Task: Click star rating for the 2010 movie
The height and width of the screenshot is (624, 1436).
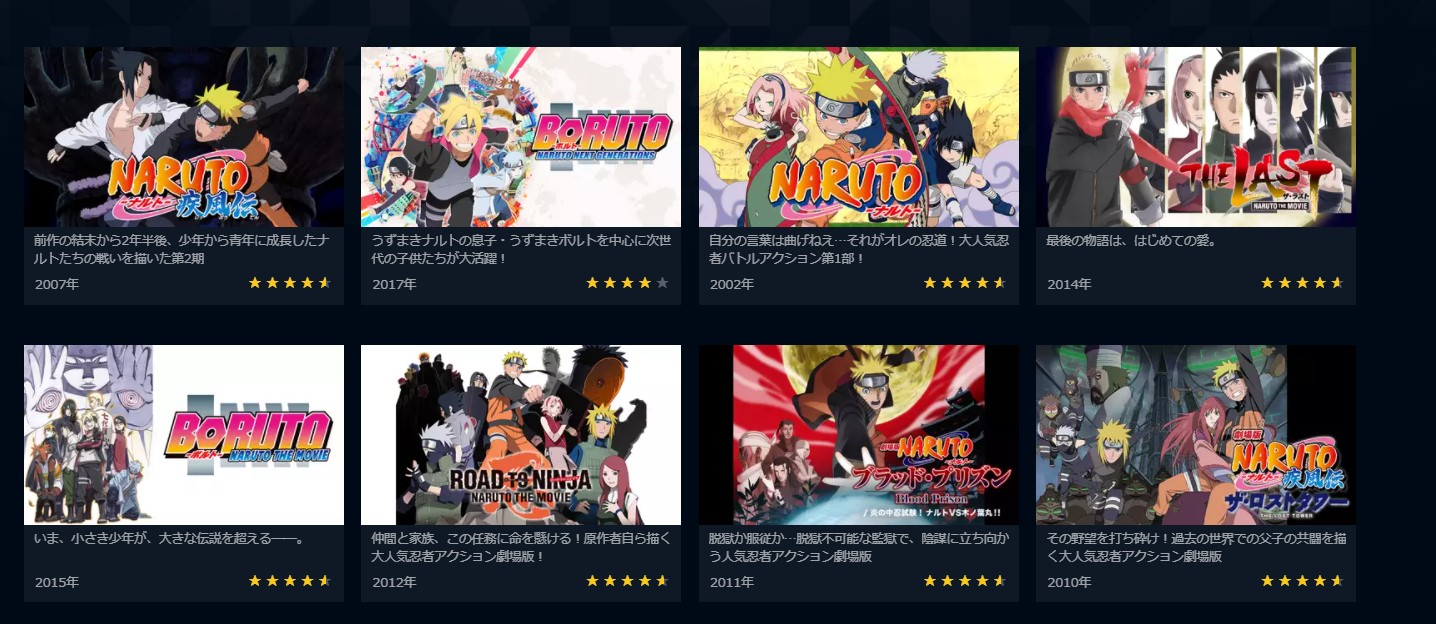Action: pyautogui.click(x=1302, y=581)
